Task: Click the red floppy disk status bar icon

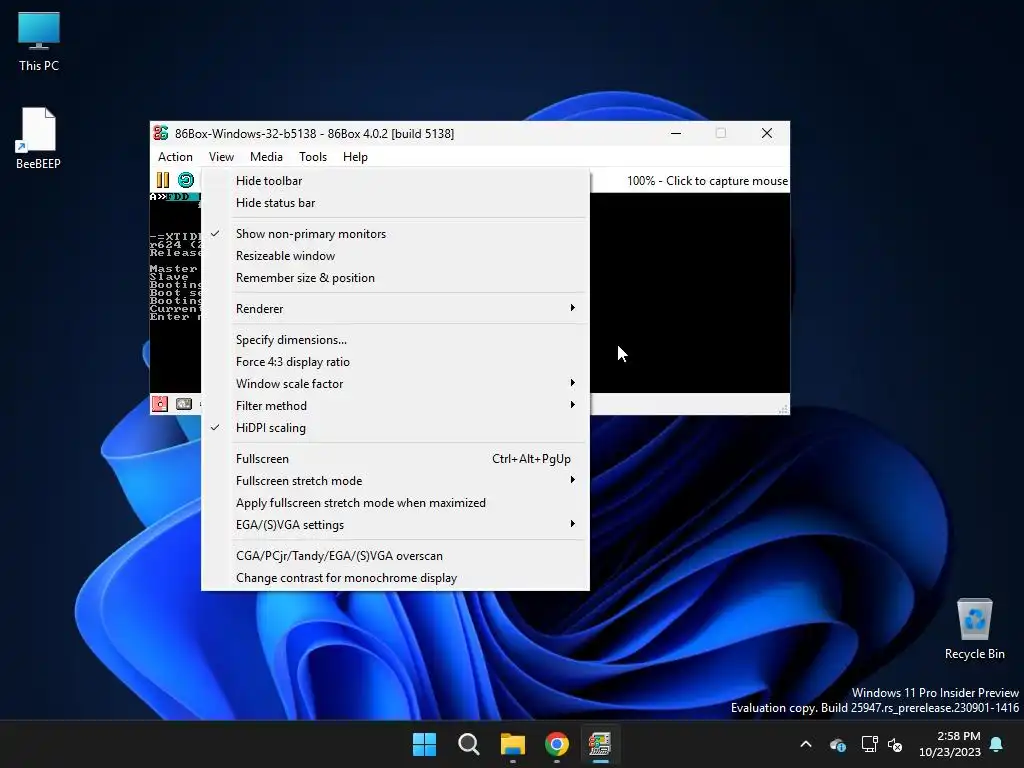Action: (x=159, y=404)
